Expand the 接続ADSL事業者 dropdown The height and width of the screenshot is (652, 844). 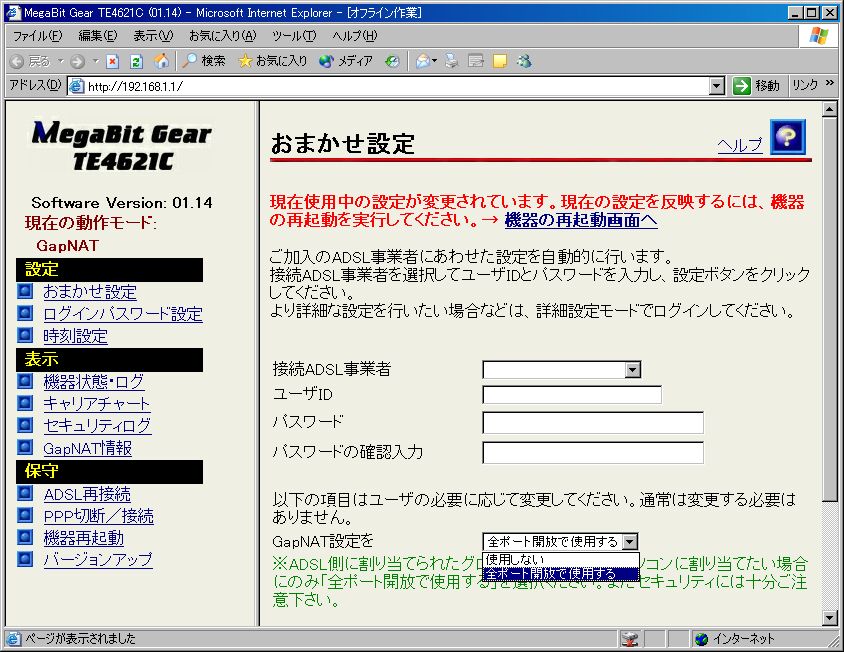point(632,370)
